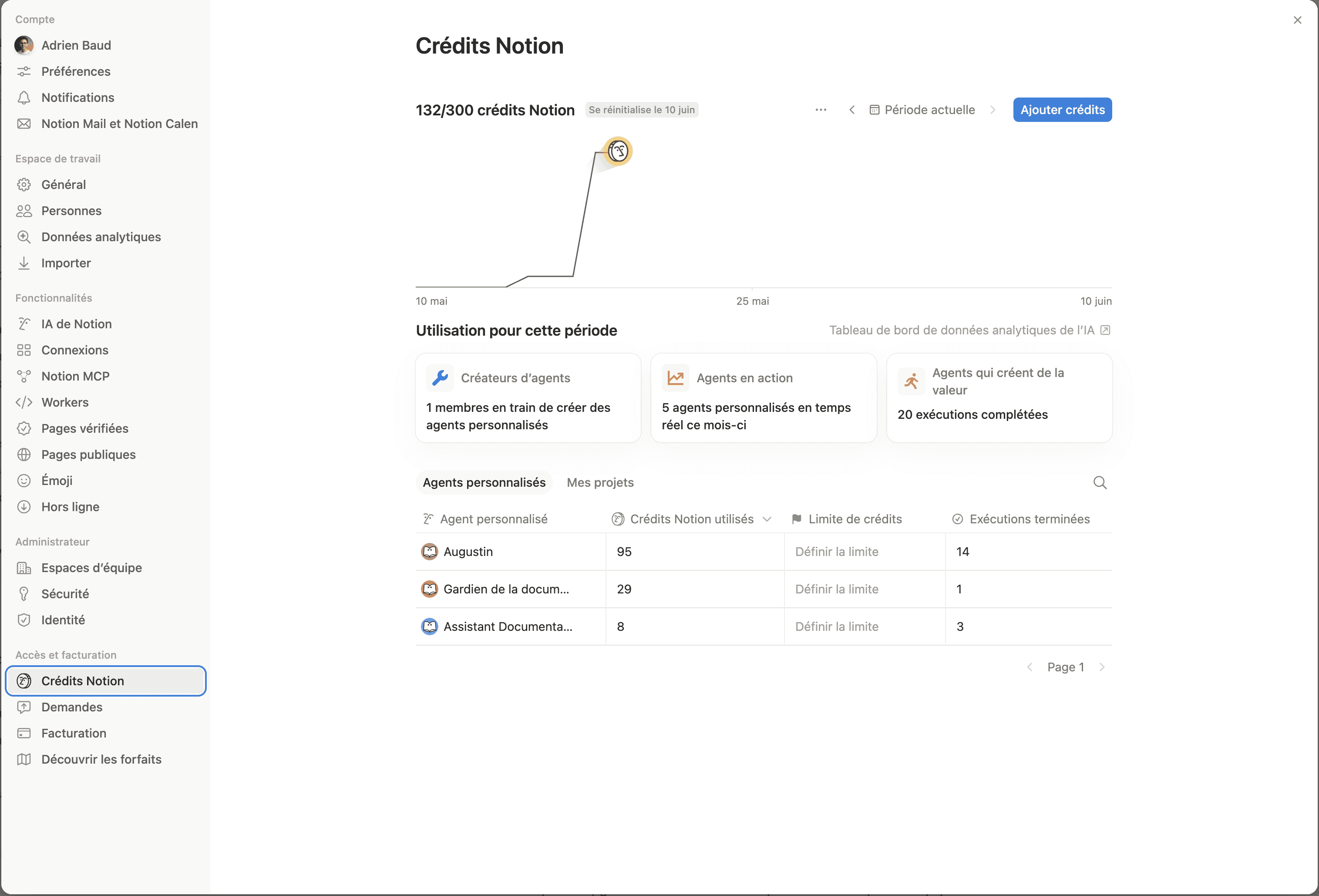
Task: Click the Agents en action card
Action: (x=764, y=398)
